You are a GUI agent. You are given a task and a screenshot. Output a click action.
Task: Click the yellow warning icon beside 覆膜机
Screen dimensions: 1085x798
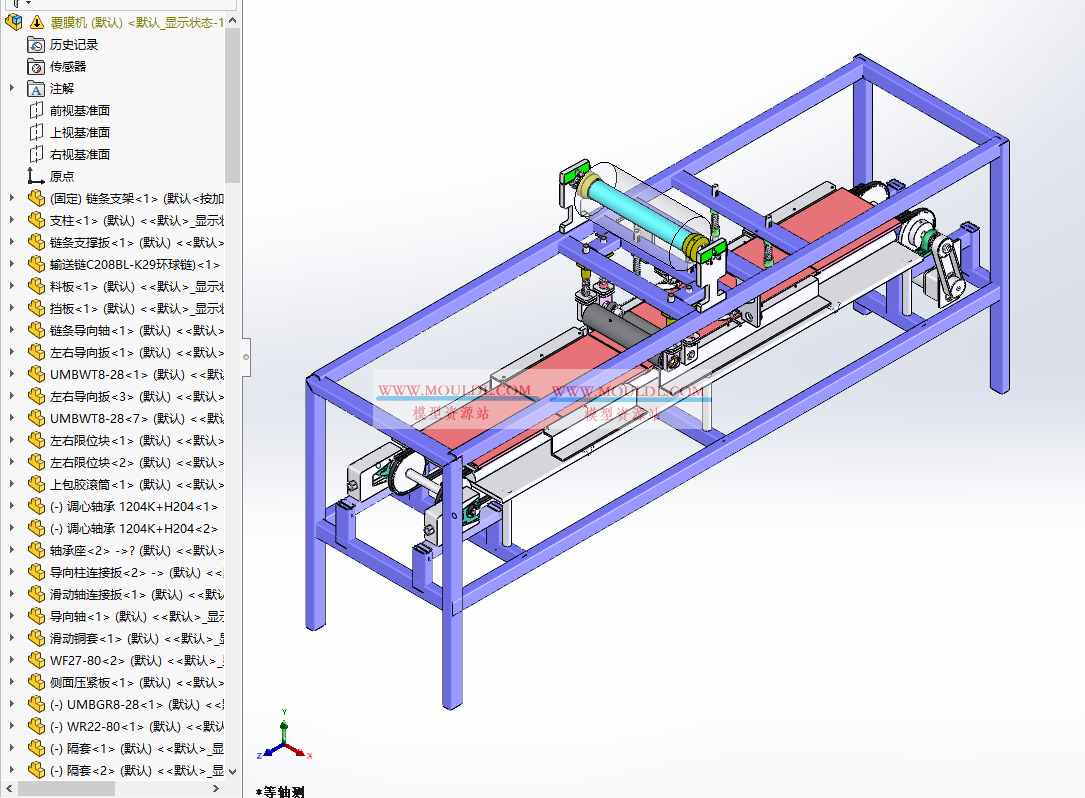[37, 22]
